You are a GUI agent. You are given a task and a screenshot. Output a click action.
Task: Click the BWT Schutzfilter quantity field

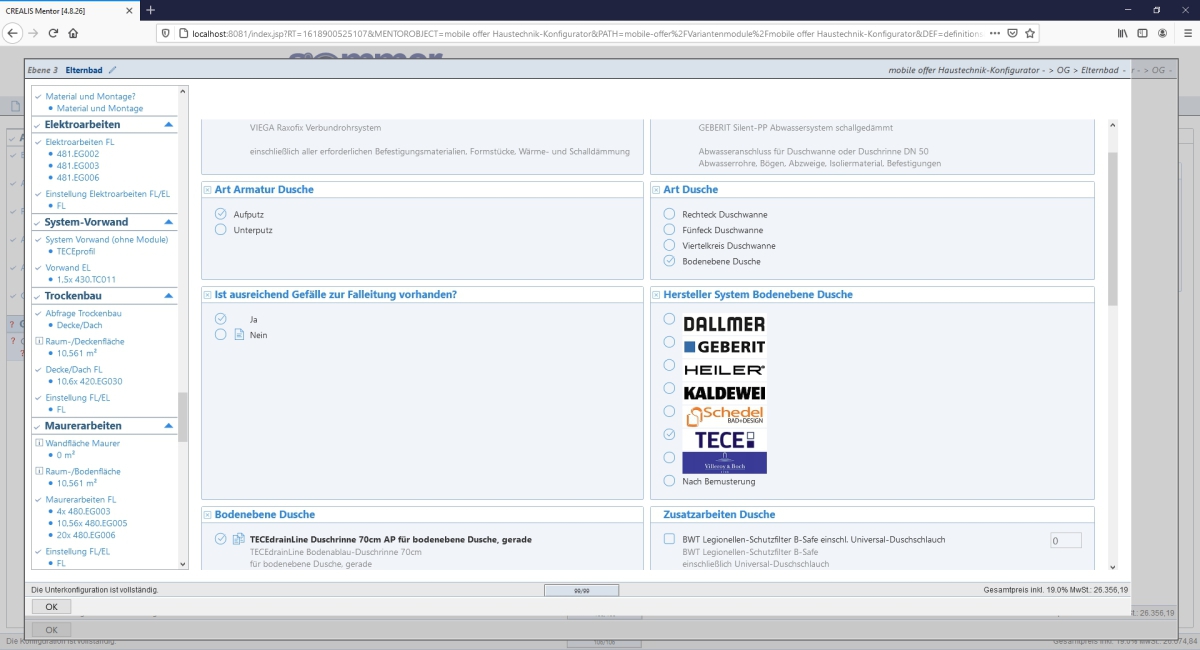(x=1066, y=541)
